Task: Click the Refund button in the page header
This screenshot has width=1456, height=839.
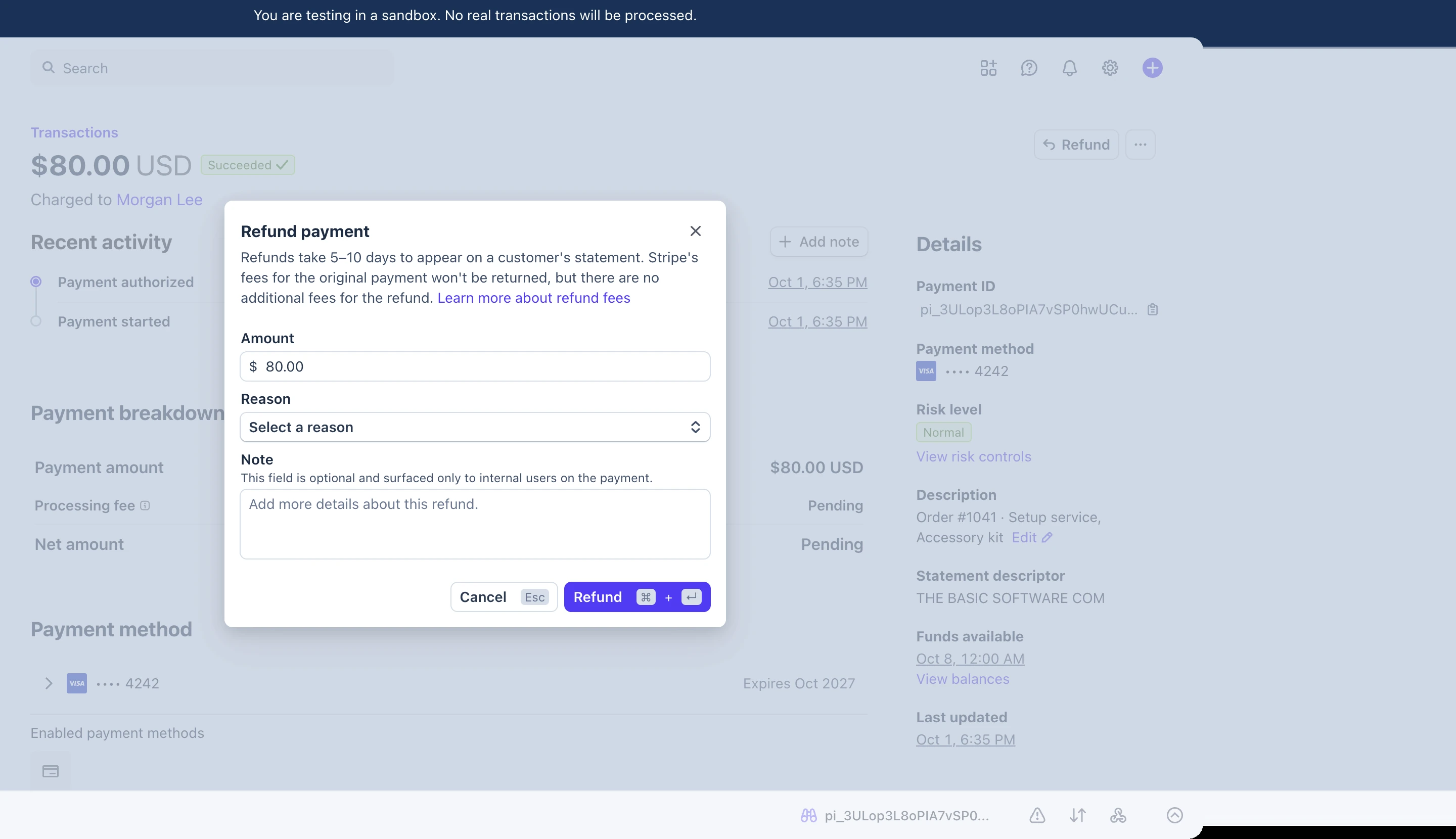Action: click(x=1076, y=145)
